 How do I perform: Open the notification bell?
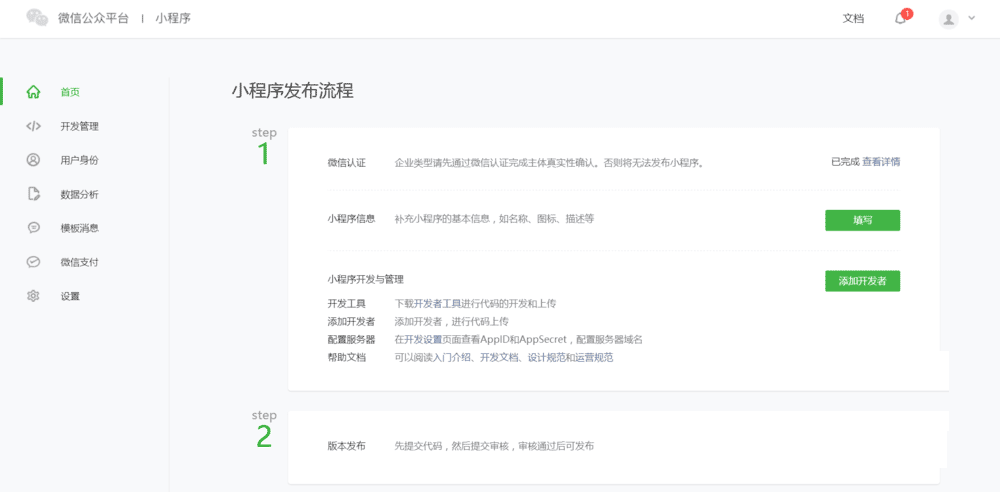point(900,18)
